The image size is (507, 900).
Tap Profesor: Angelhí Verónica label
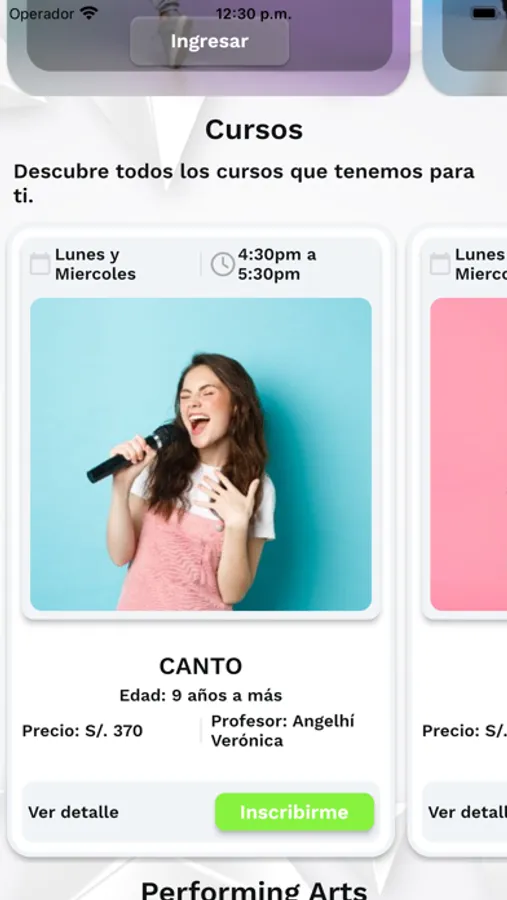tap(282, 731)
